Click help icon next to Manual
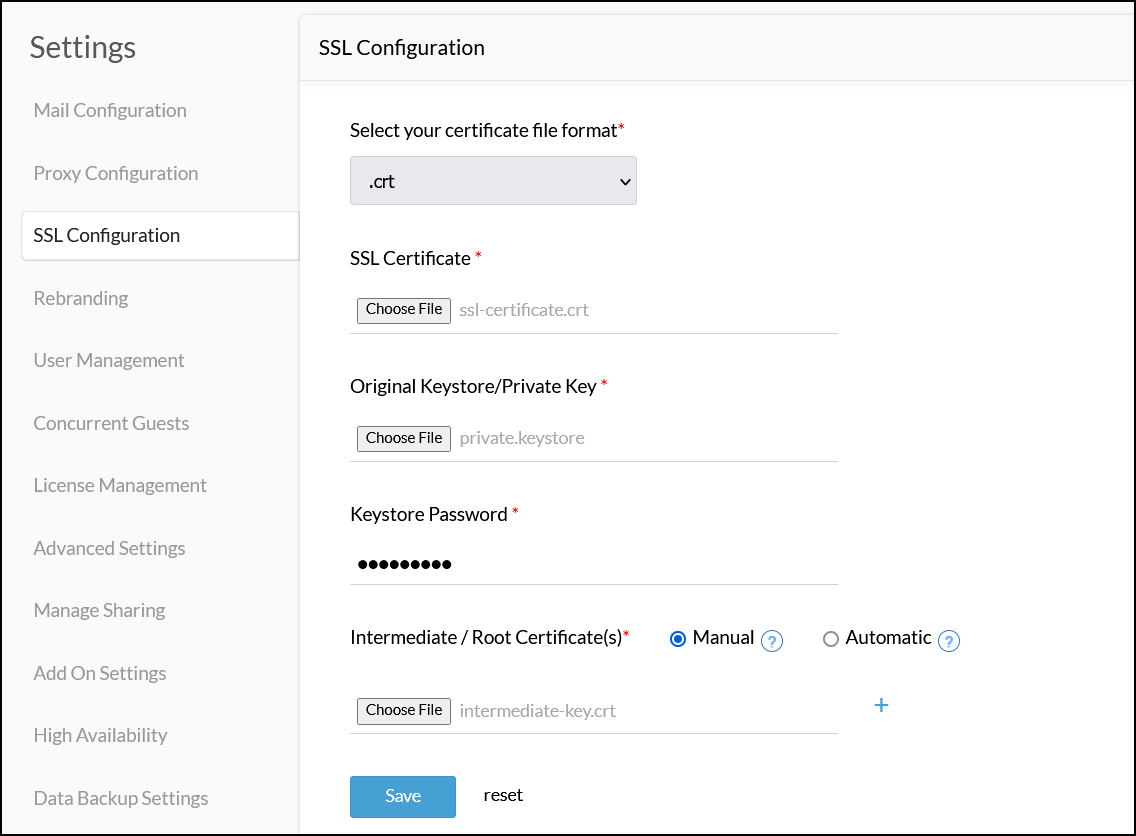1136x836 pixels. click(x=771, y=641)
